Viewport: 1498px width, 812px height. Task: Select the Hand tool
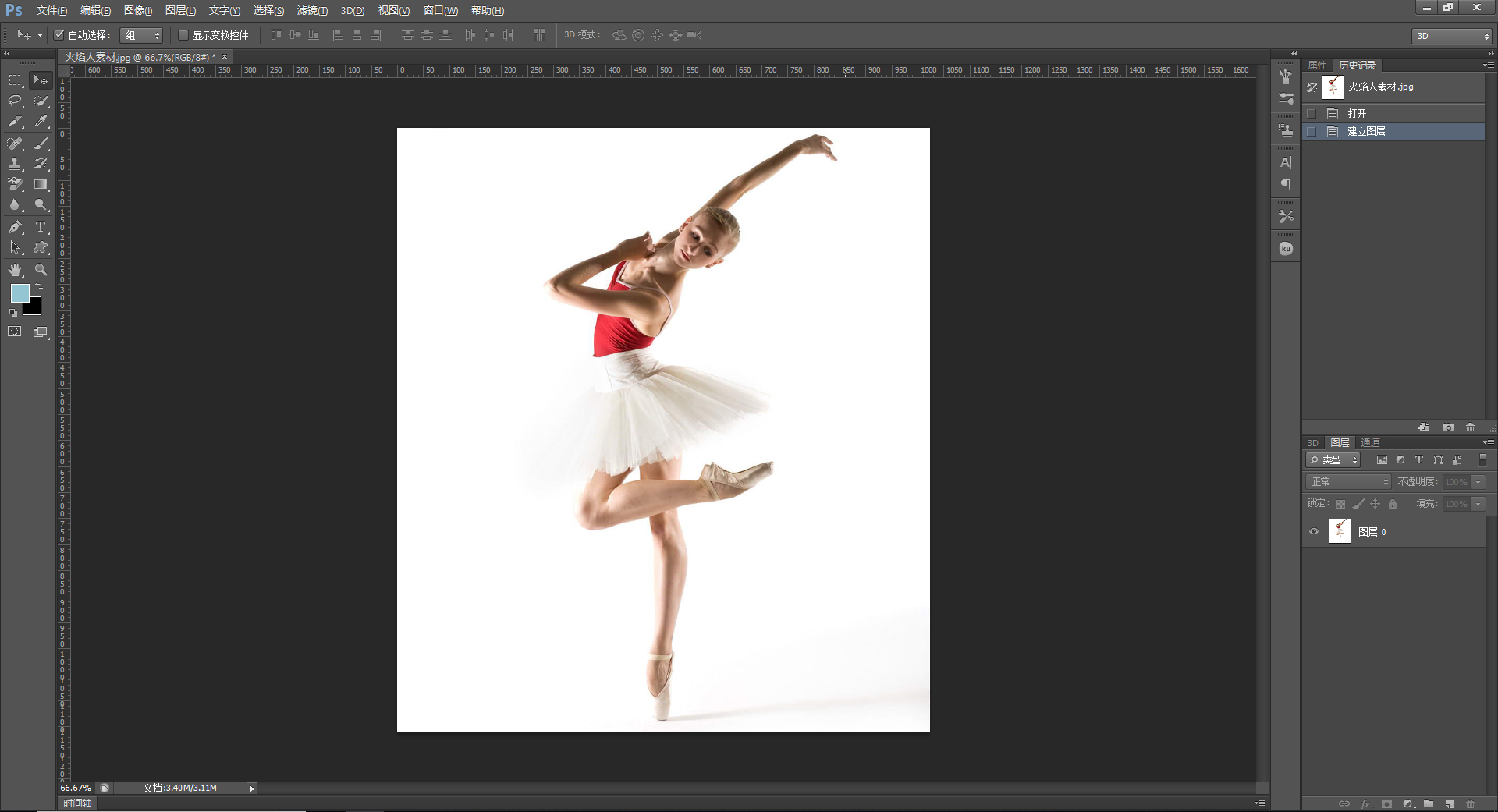15,270
